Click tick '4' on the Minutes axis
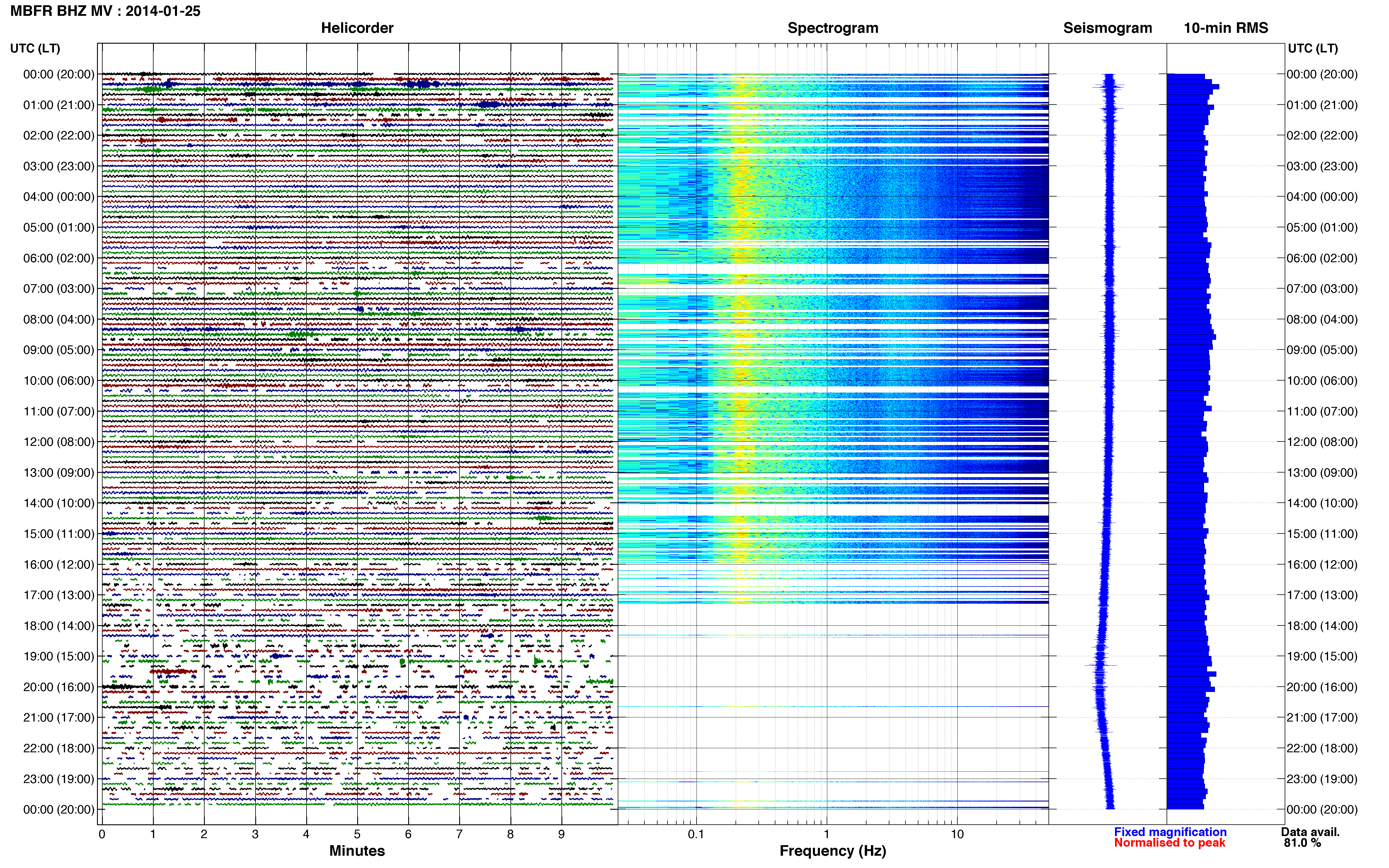 coord(306,835)
